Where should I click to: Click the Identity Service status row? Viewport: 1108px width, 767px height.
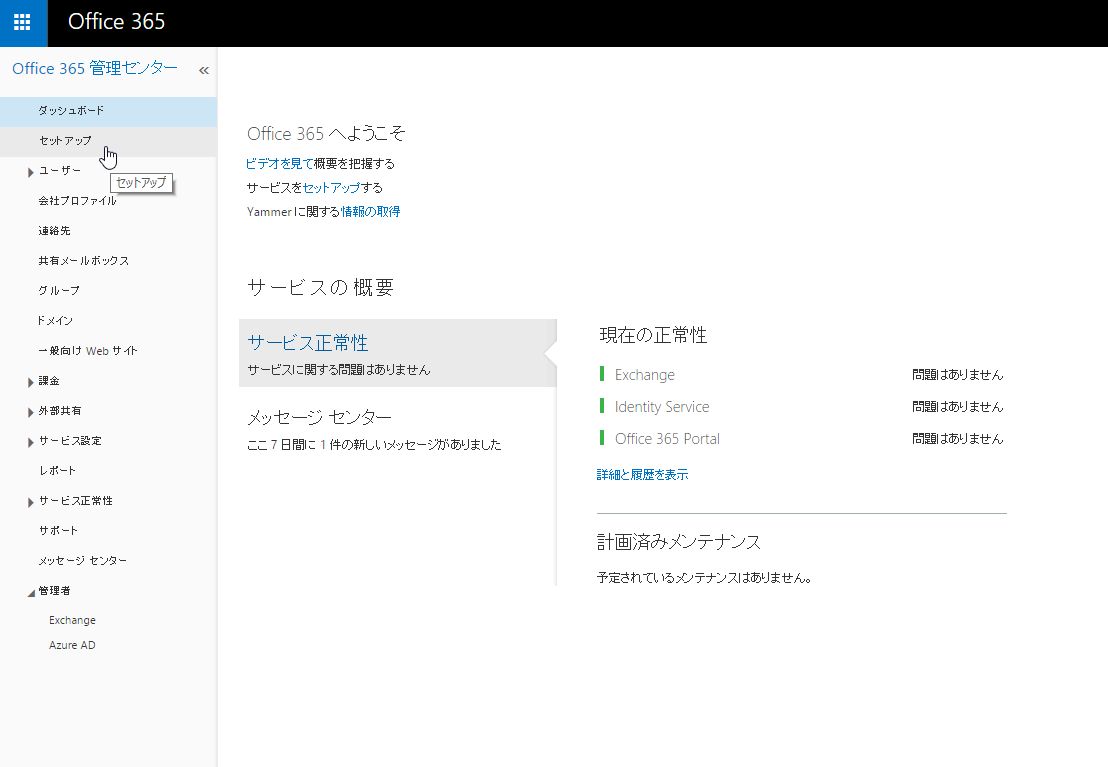[802, 406]
